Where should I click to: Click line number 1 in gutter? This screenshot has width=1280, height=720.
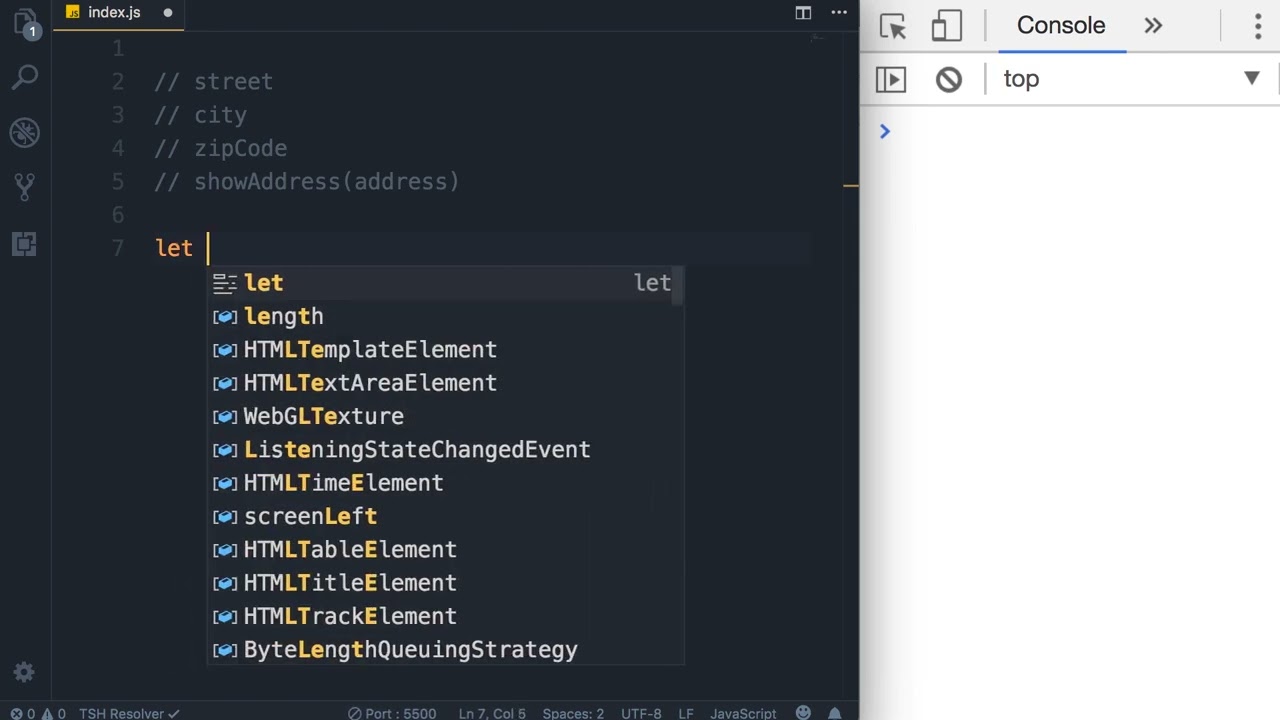(118, 48)
